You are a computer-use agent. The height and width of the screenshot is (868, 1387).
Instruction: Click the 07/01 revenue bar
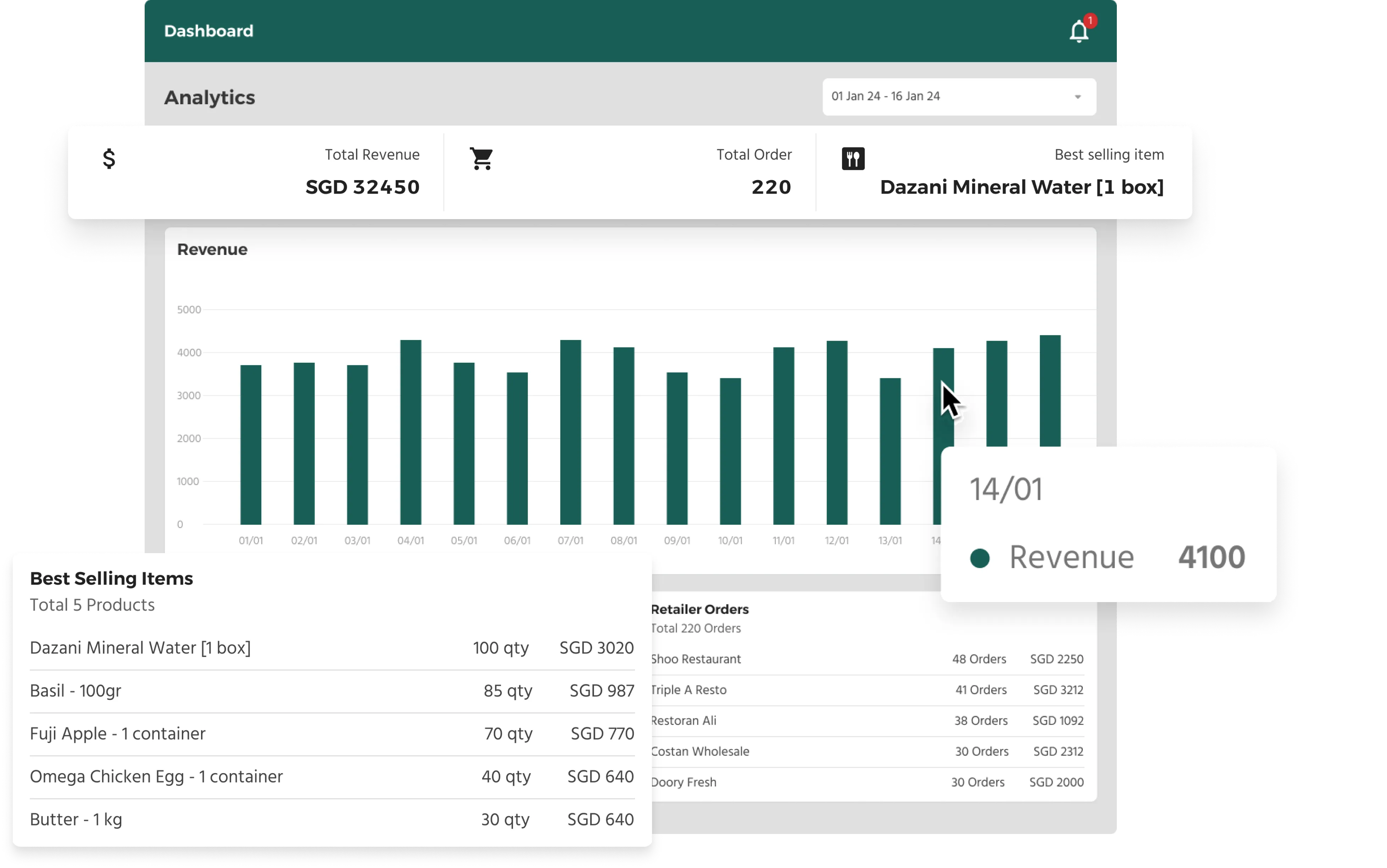tap(570, 432)
